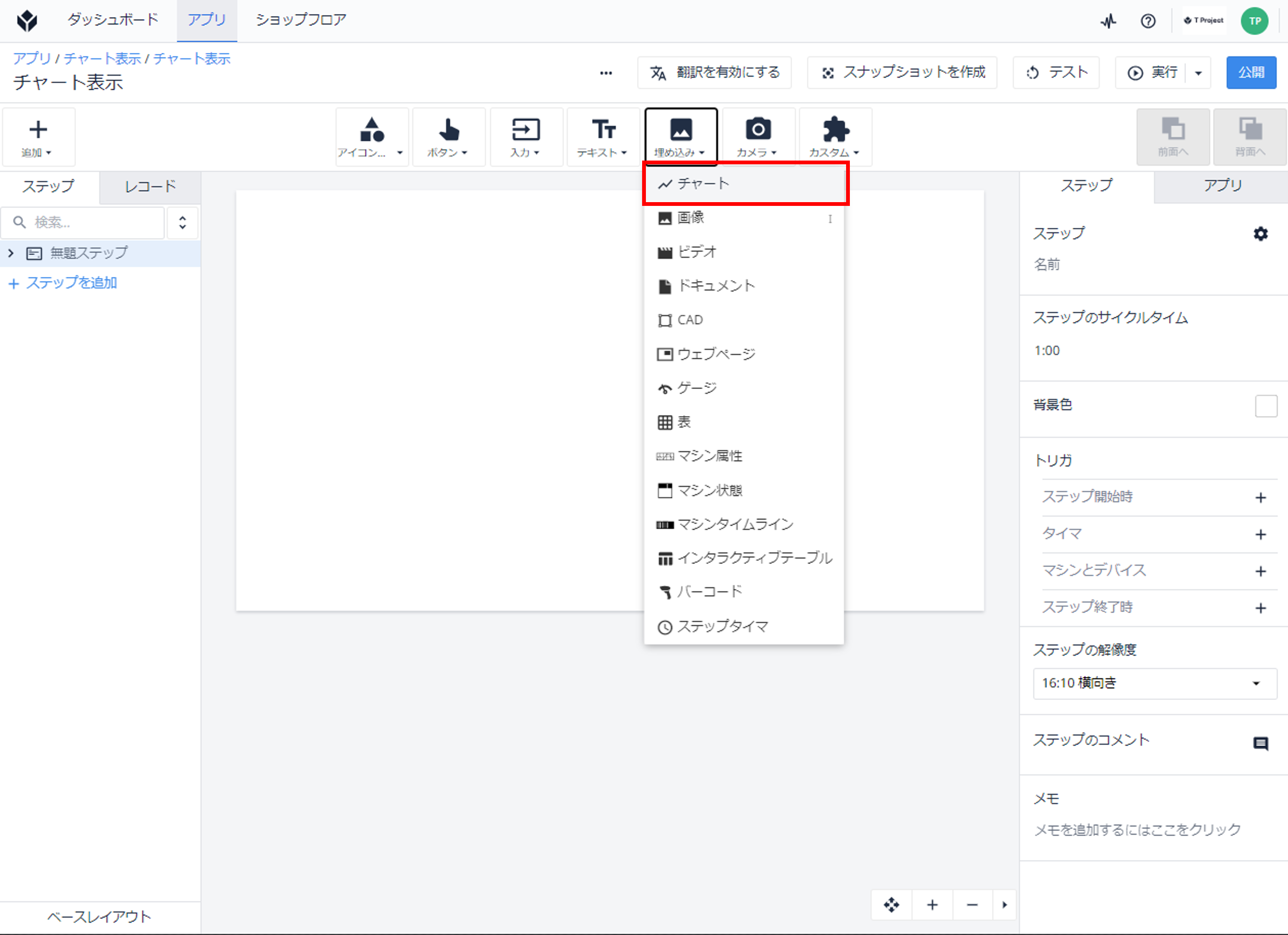The width and height of the screenshot is (1288, 935).
Task: Open the アイコン tool dropdown arrow
Action: pos(400,152)
